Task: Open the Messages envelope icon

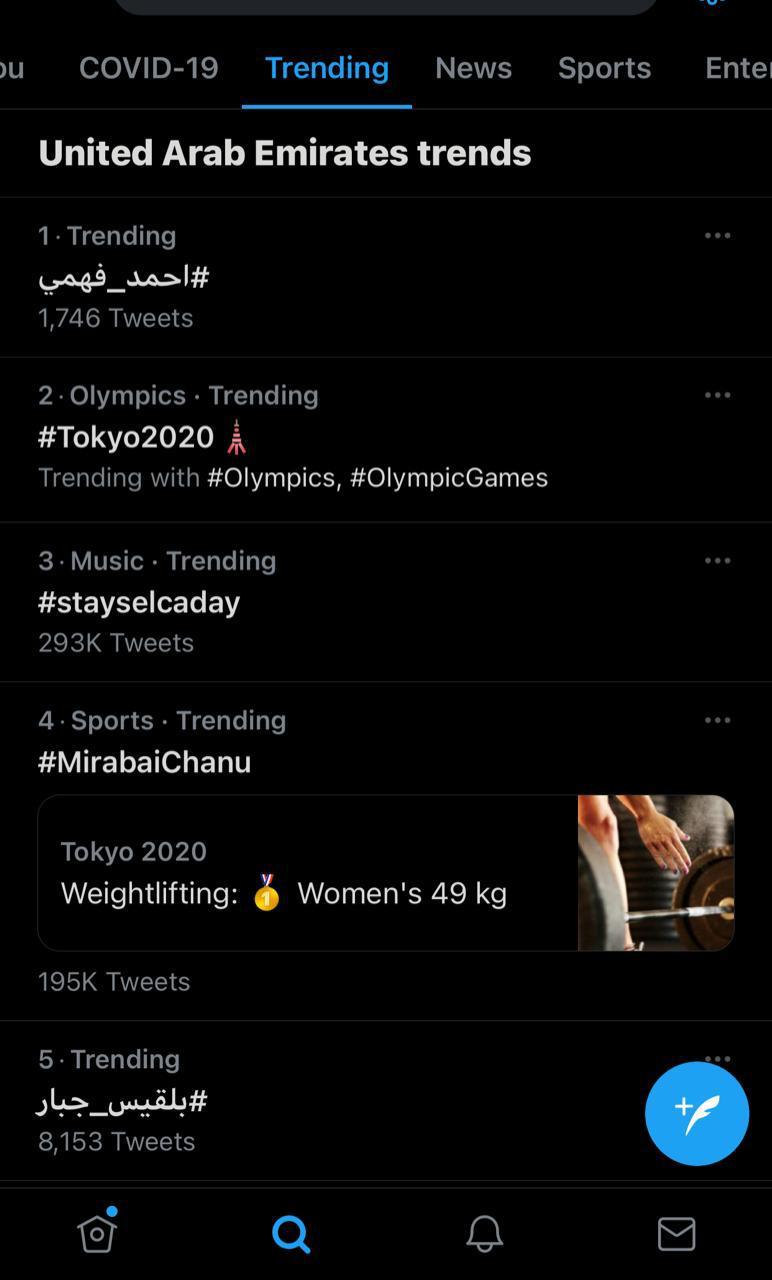Action: [x=676, y=1234]
